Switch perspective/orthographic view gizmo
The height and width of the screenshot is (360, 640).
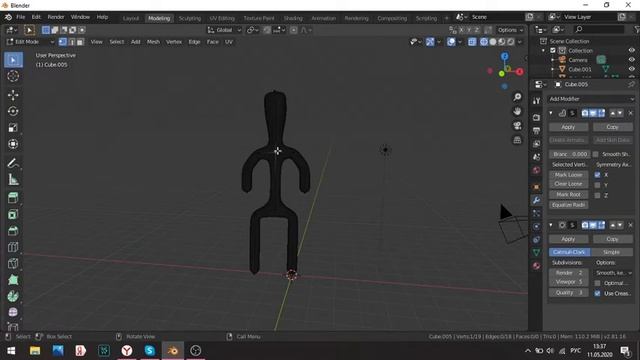[517, 140]
